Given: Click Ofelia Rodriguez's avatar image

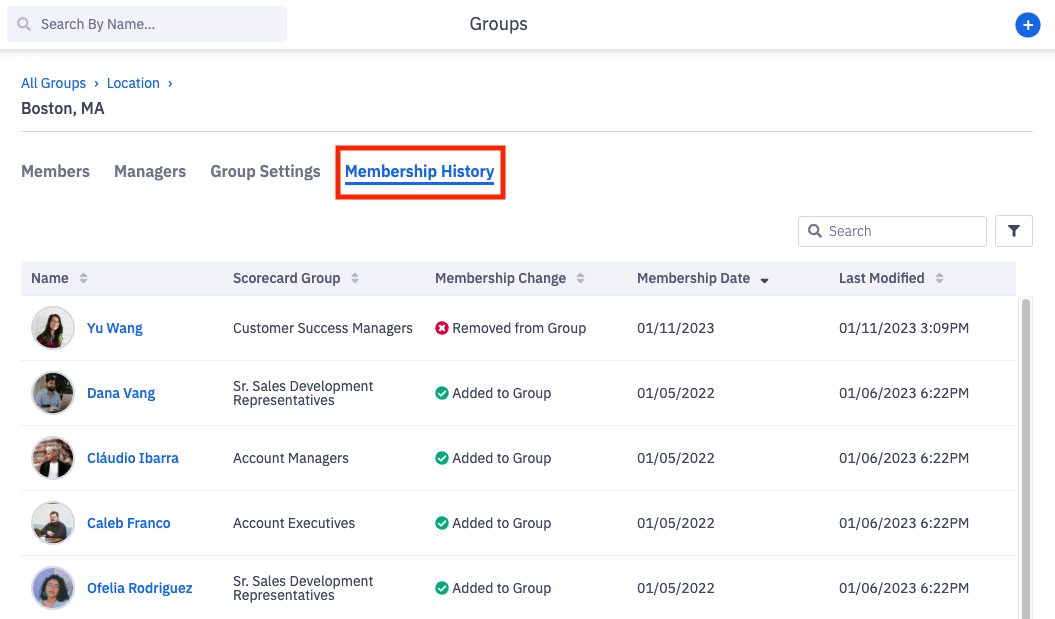Looking at the screenshot, I should 53,588.
